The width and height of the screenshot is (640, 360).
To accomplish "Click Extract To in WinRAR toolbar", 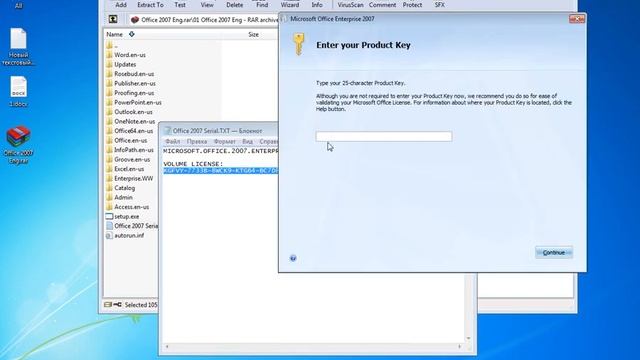I will (150, 5).
